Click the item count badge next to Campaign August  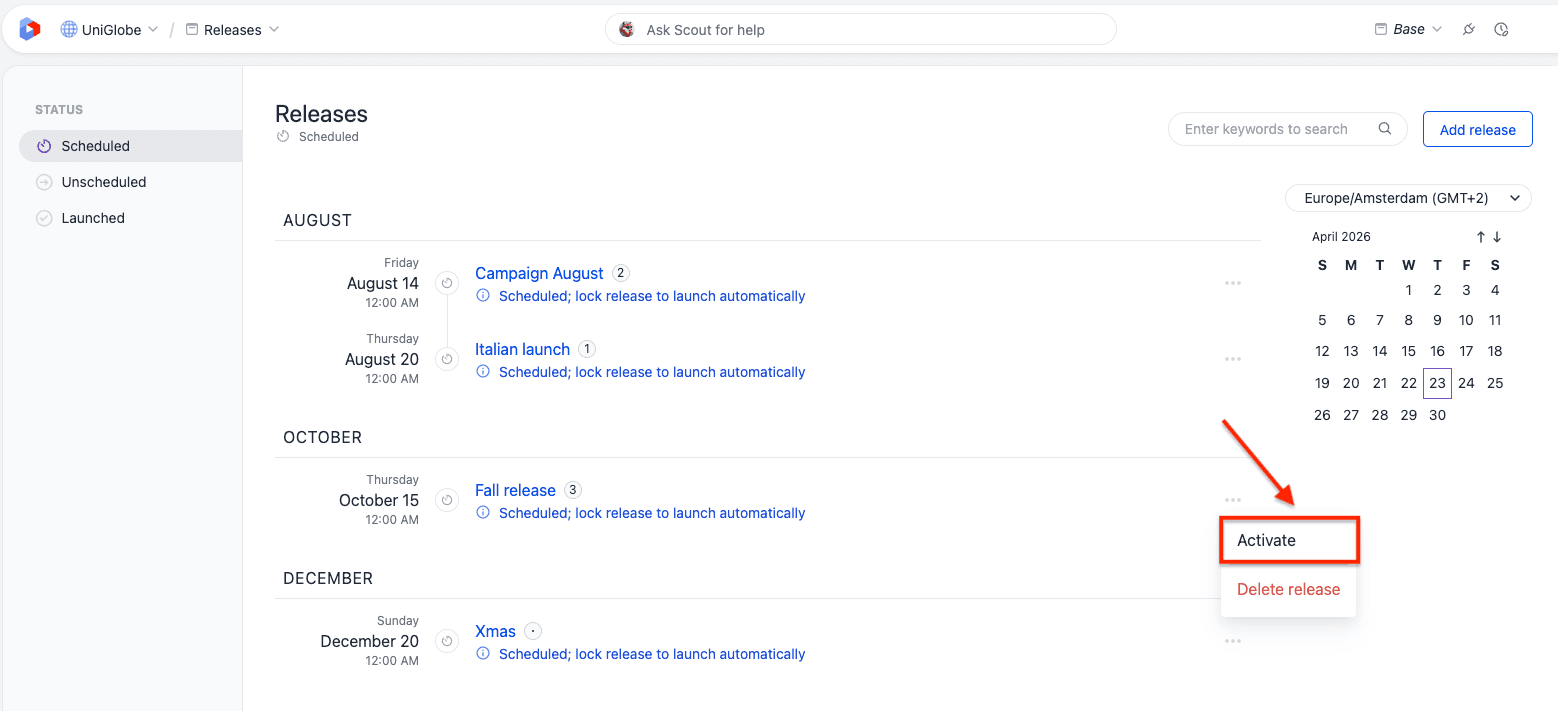click(621, 273)
